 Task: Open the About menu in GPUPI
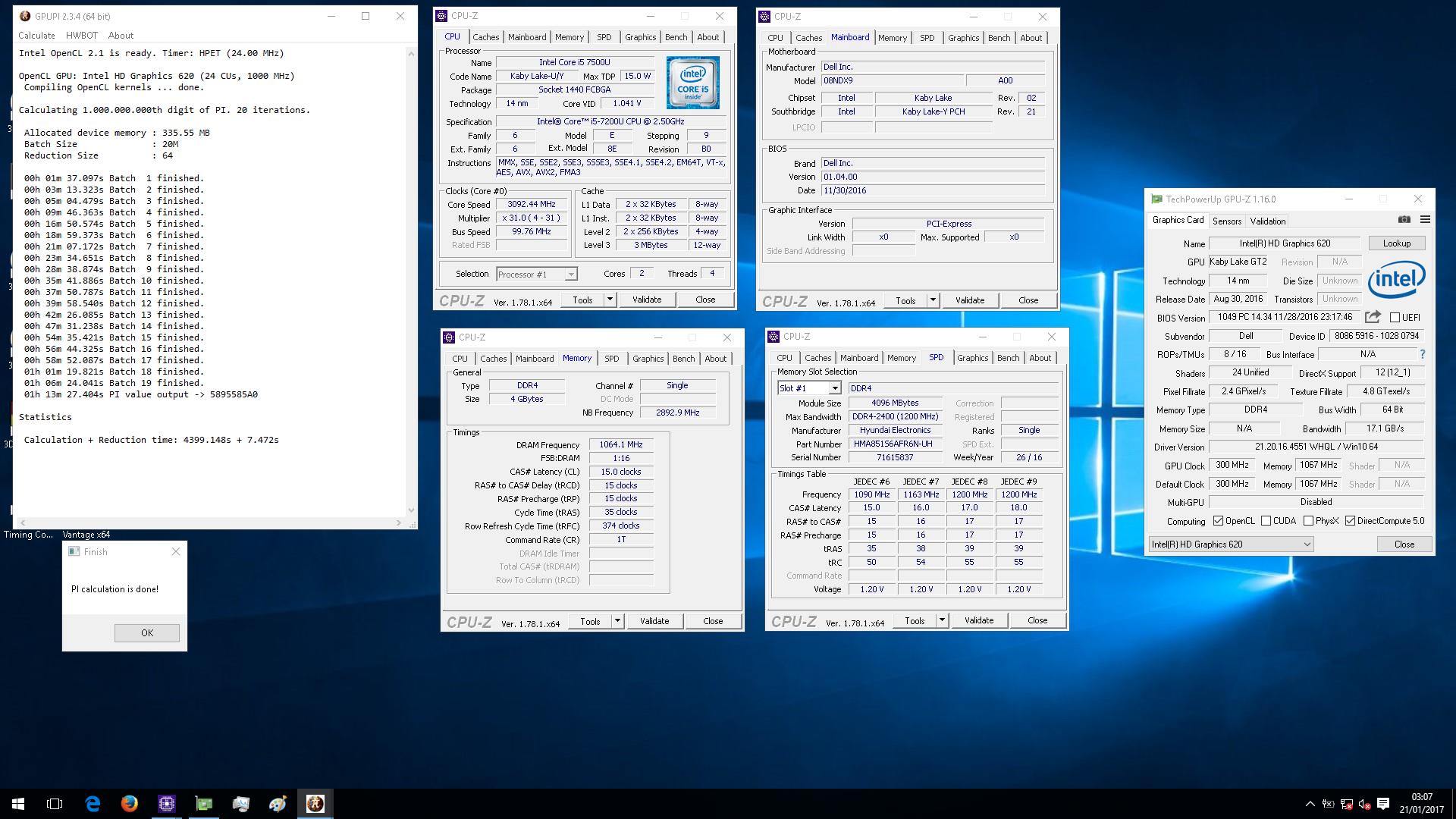(121, 36)
